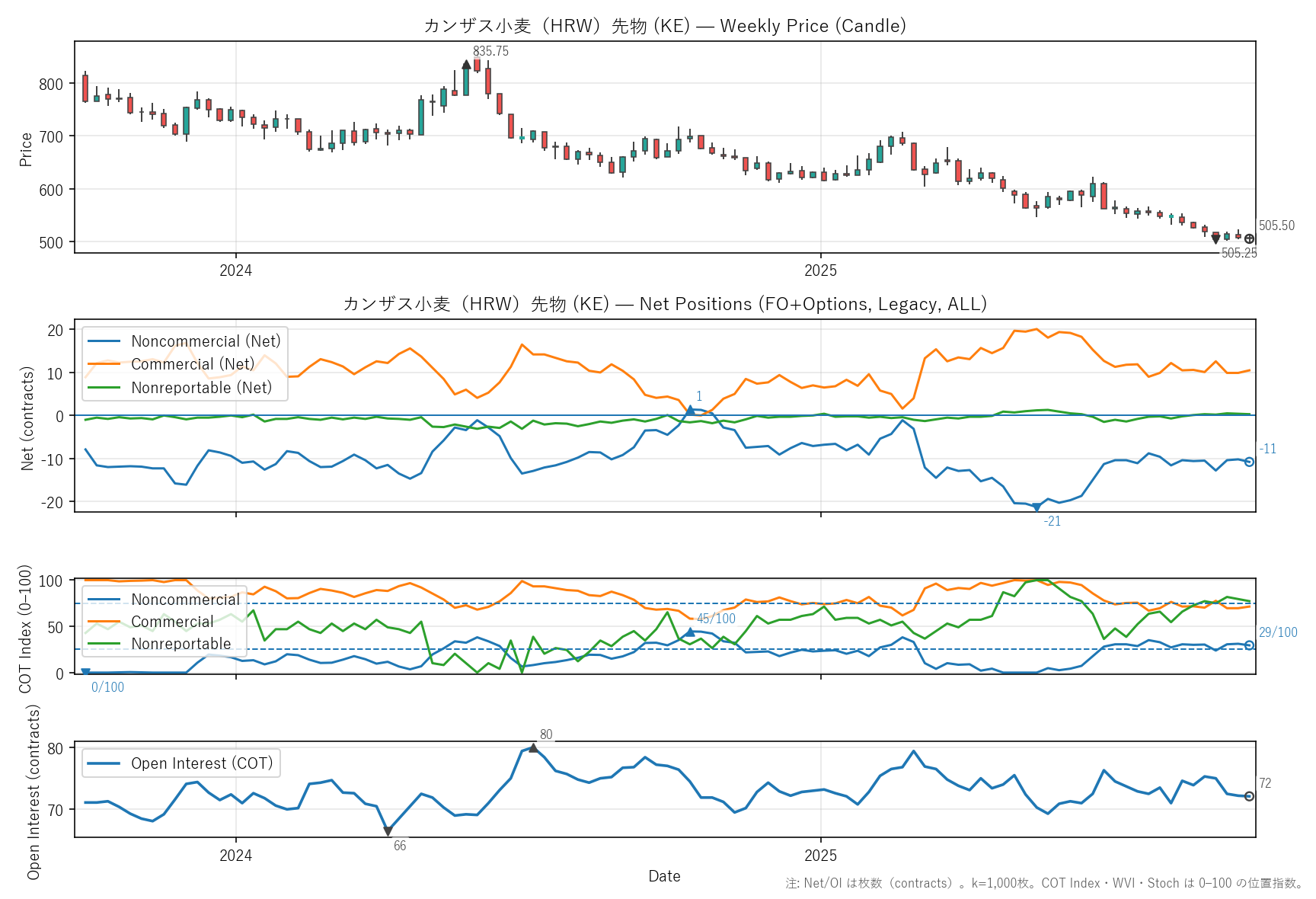Click the Weekly Price (Candle) chart title
1316x899 pixels.
coord(664,26)
